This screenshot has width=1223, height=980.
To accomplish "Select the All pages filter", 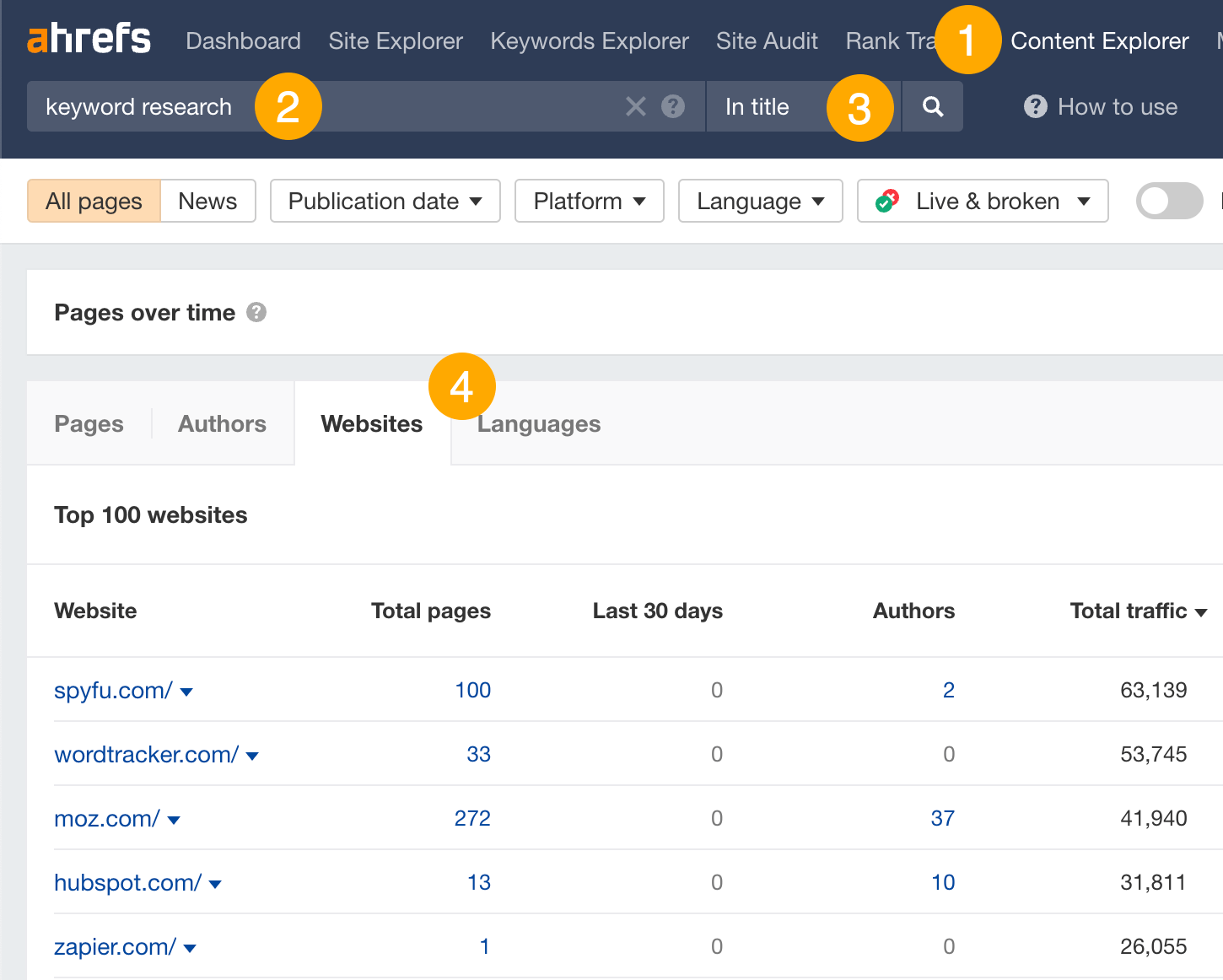I will pos(93,201).
